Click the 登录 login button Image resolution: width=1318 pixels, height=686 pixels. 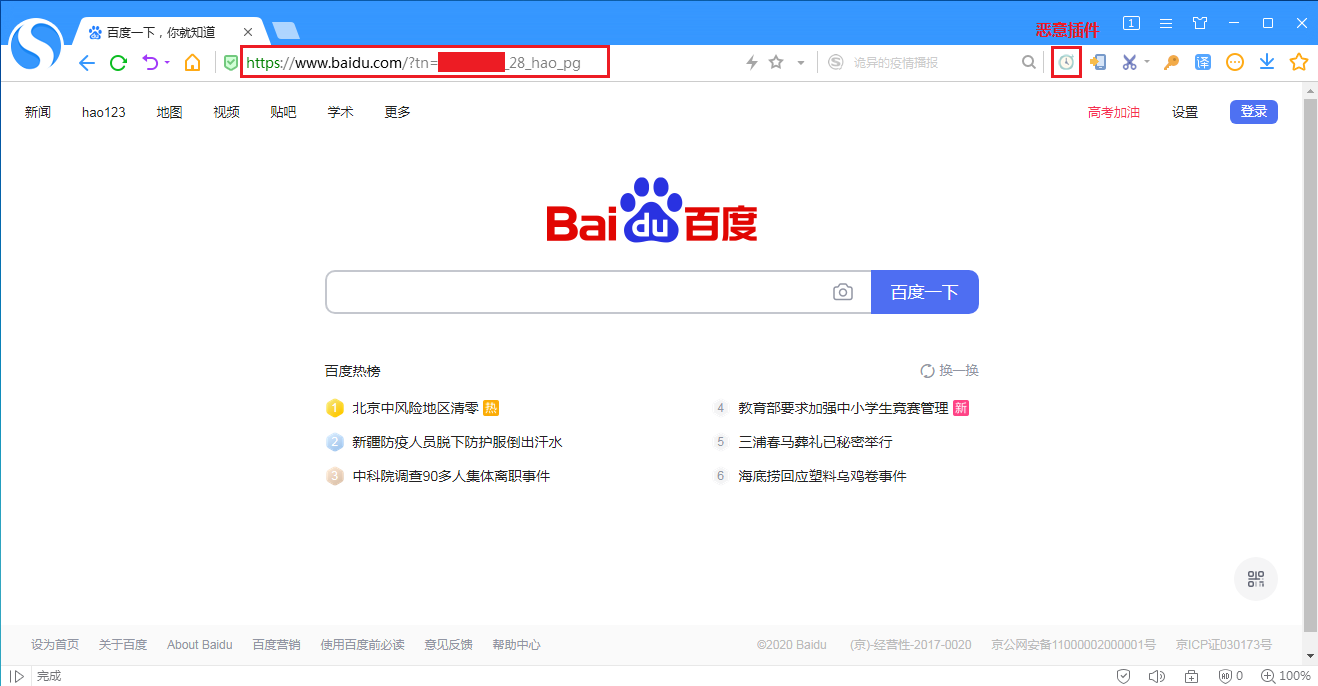[x=1253, y=112]
